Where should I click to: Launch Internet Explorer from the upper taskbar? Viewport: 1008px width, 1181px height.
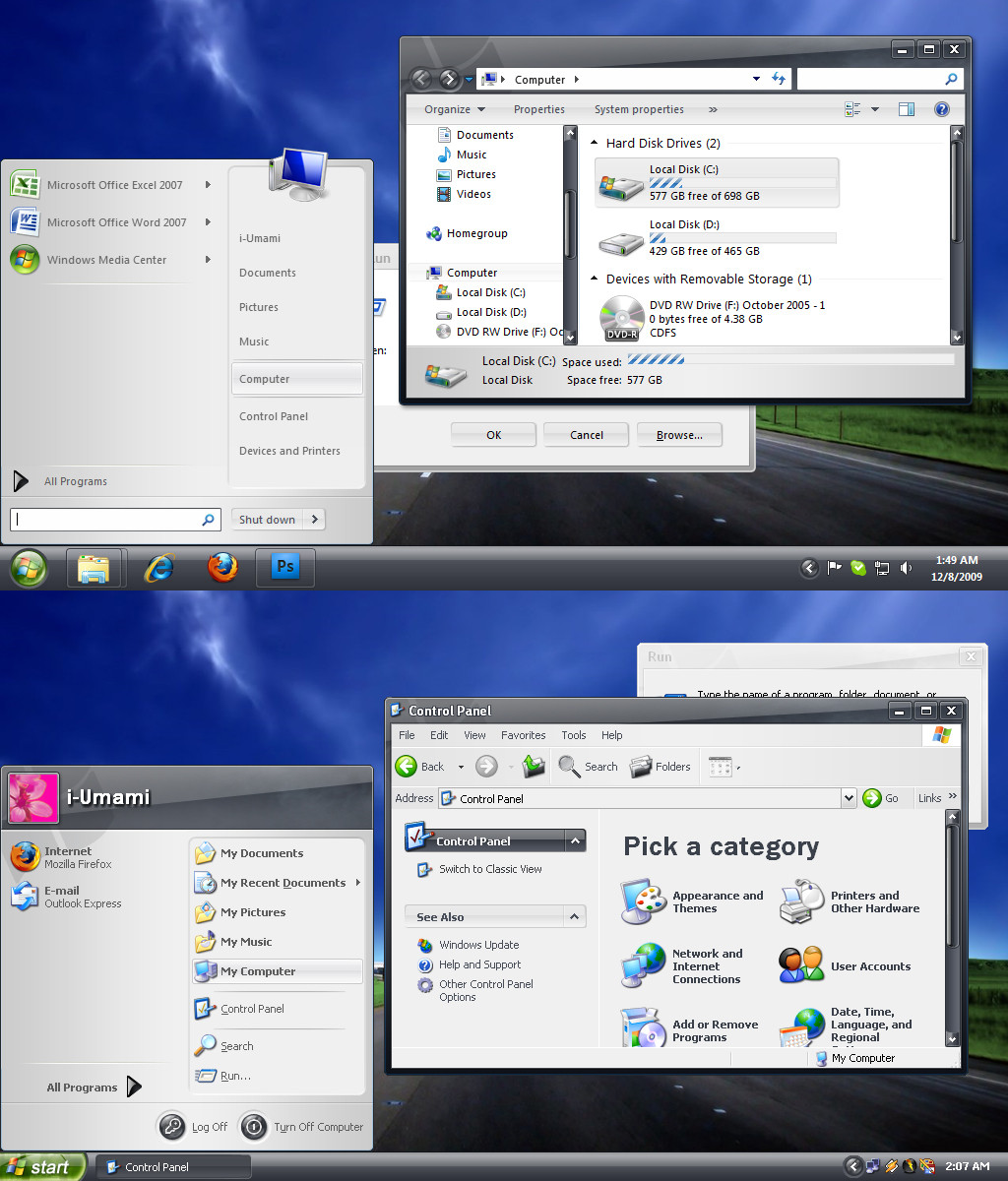(x=158, y=568)
